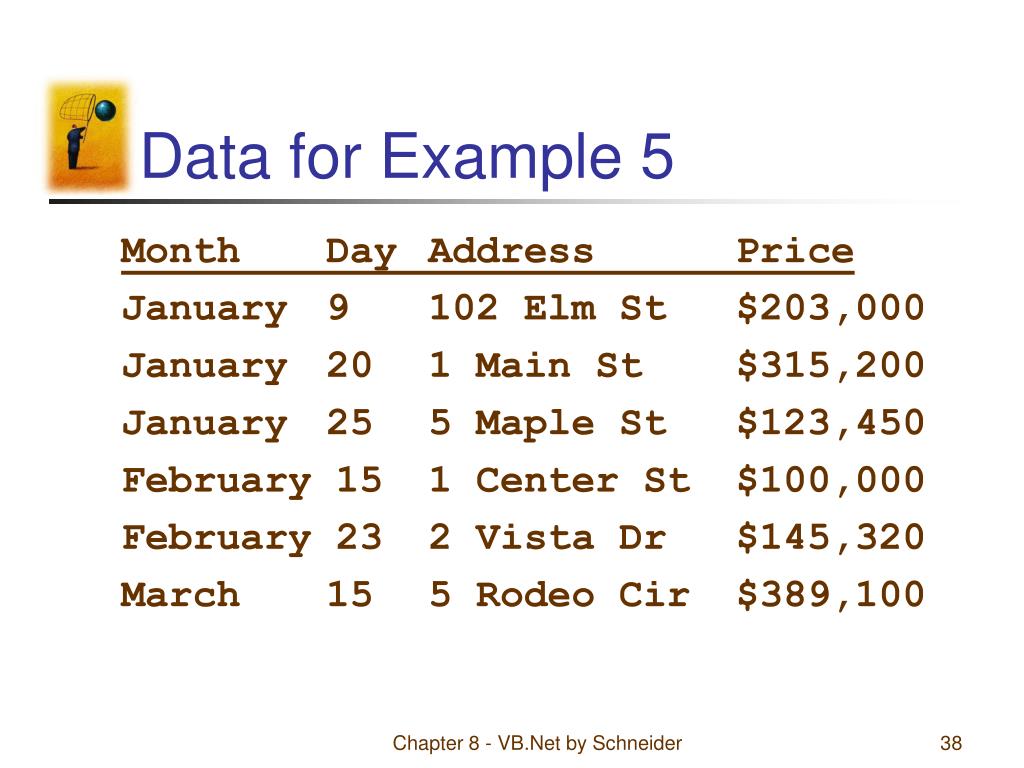Click the $100,000 price value

[x=831, y=481]
